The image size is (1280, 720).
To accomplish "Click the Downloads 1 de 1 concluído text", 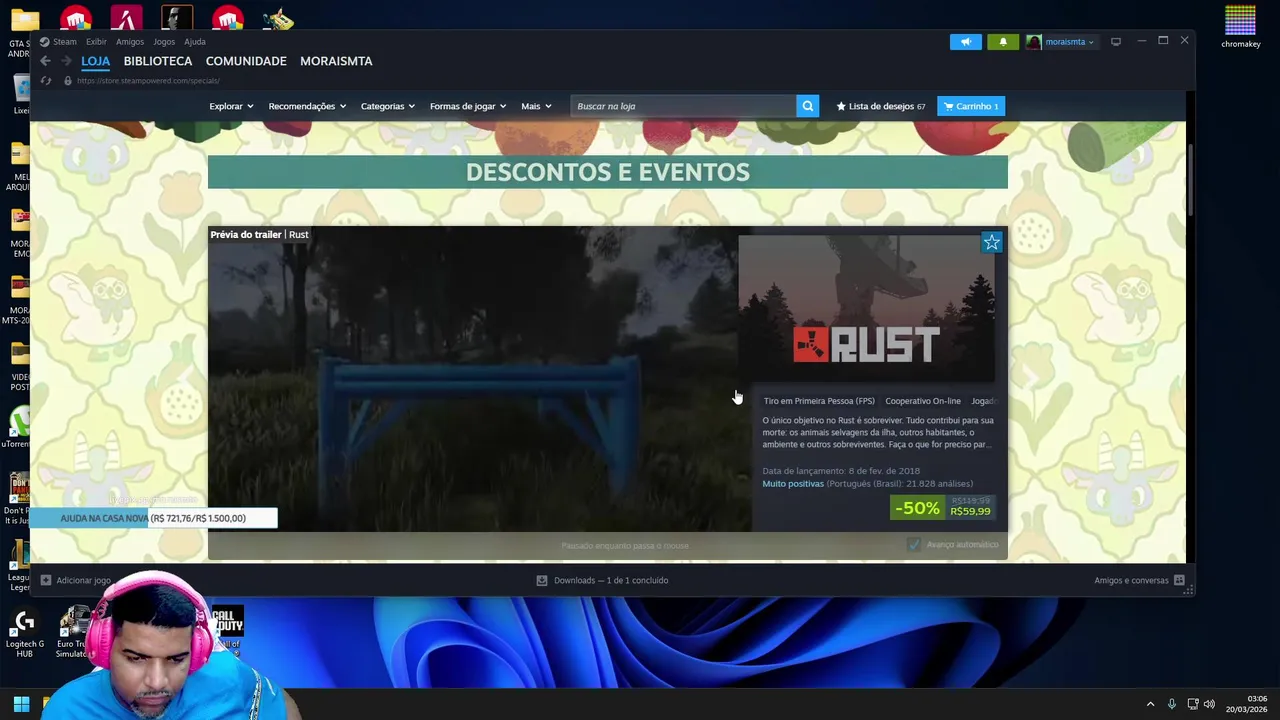I will [x=611, y=580].
